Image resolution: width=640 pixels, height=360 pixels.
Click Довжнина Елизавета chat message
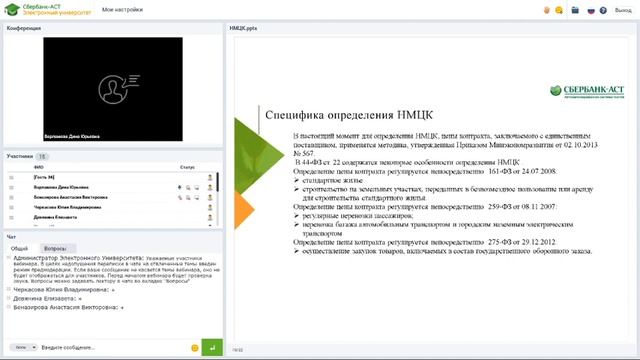[47, 299]
